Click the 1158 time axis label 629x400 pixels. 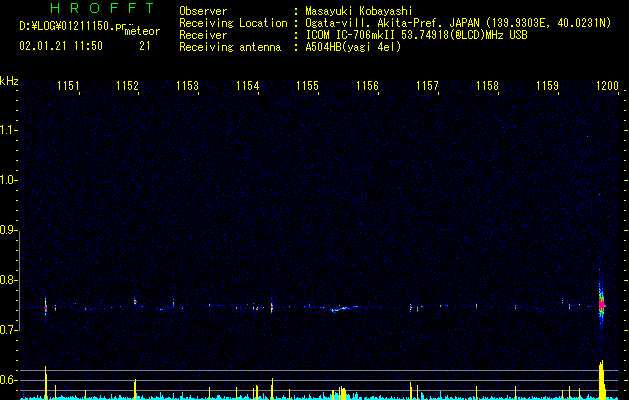(x=487, y=86)
